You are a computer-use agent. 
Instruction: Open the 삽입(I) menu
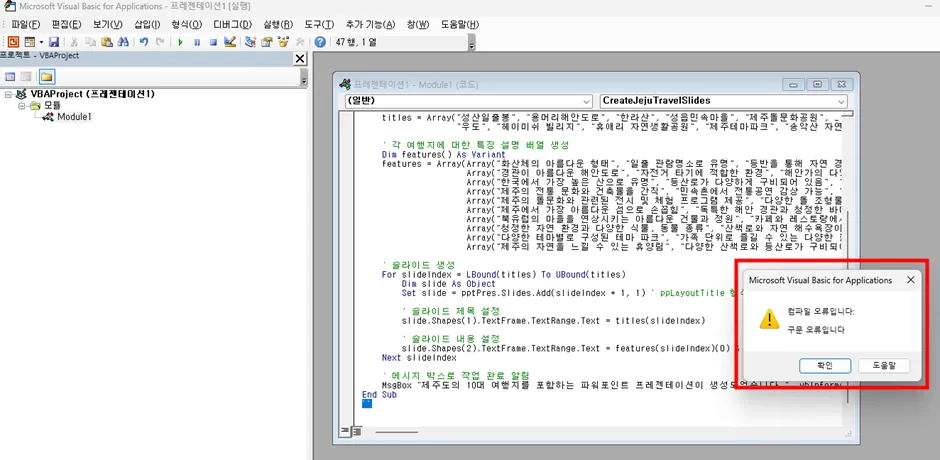147,25
